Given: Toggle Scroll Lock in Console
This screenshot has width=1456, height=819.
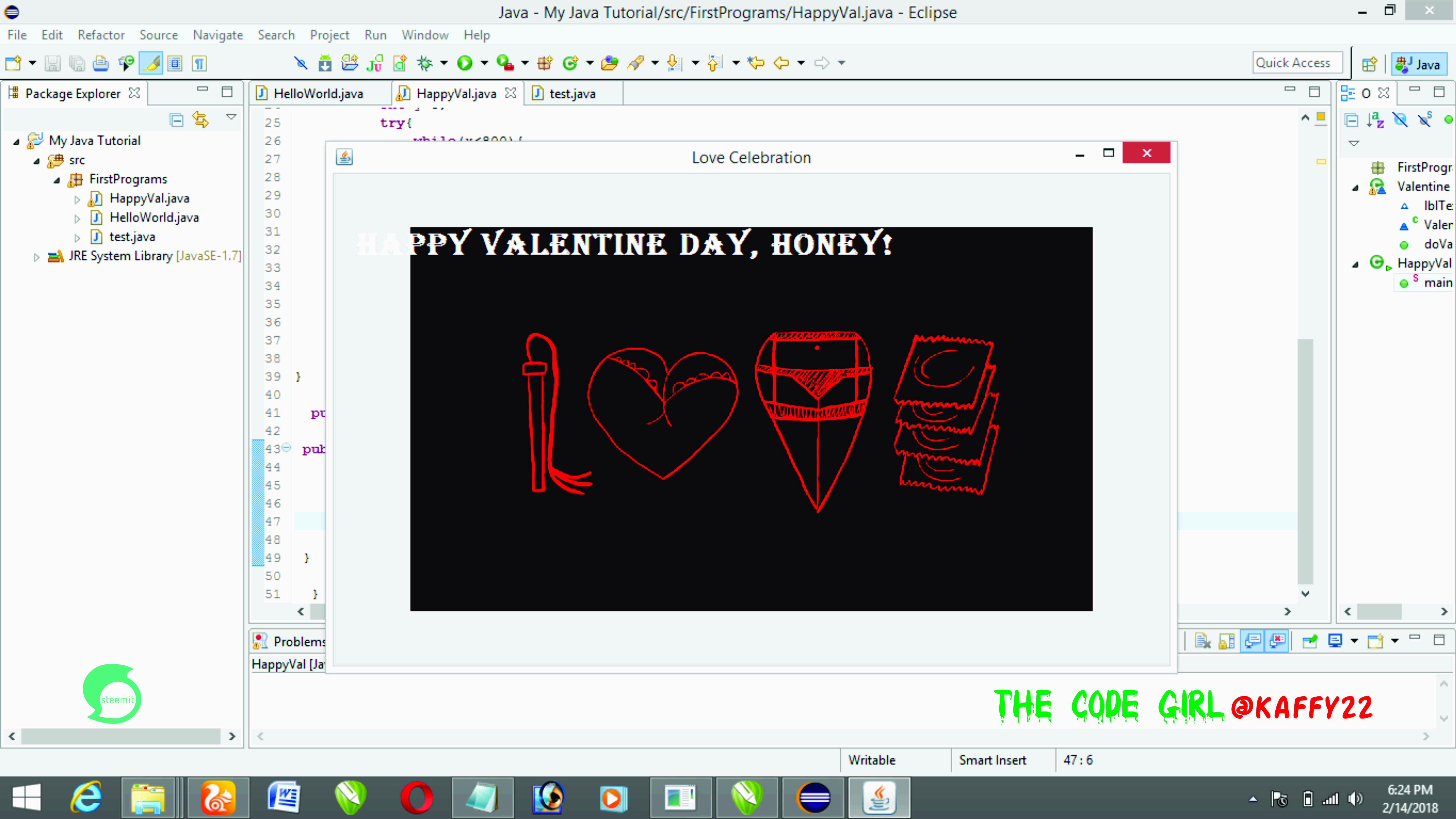Looking at the screenshot, I should point(1227,641).
